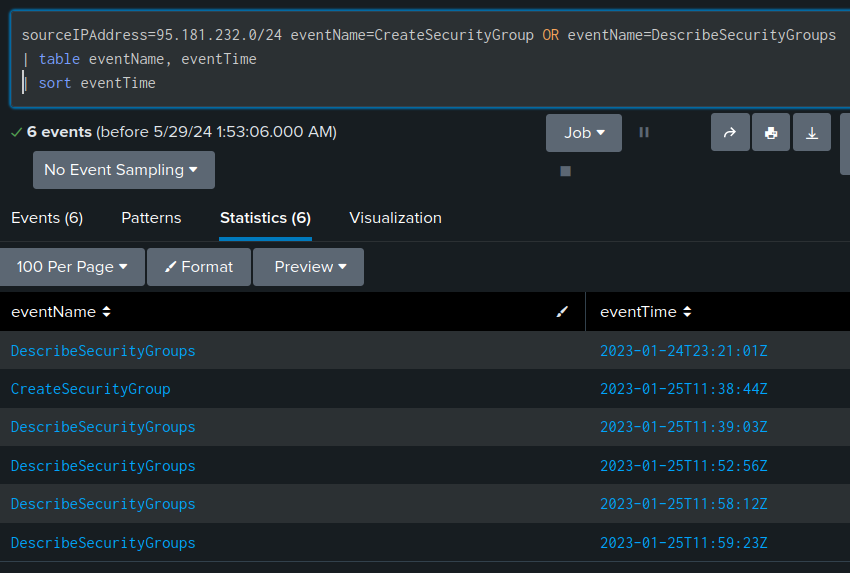Click timestamp 2023-01-24T23:21:01Z
Viewport: 850px width, 573px height.
tap(683, 351)
